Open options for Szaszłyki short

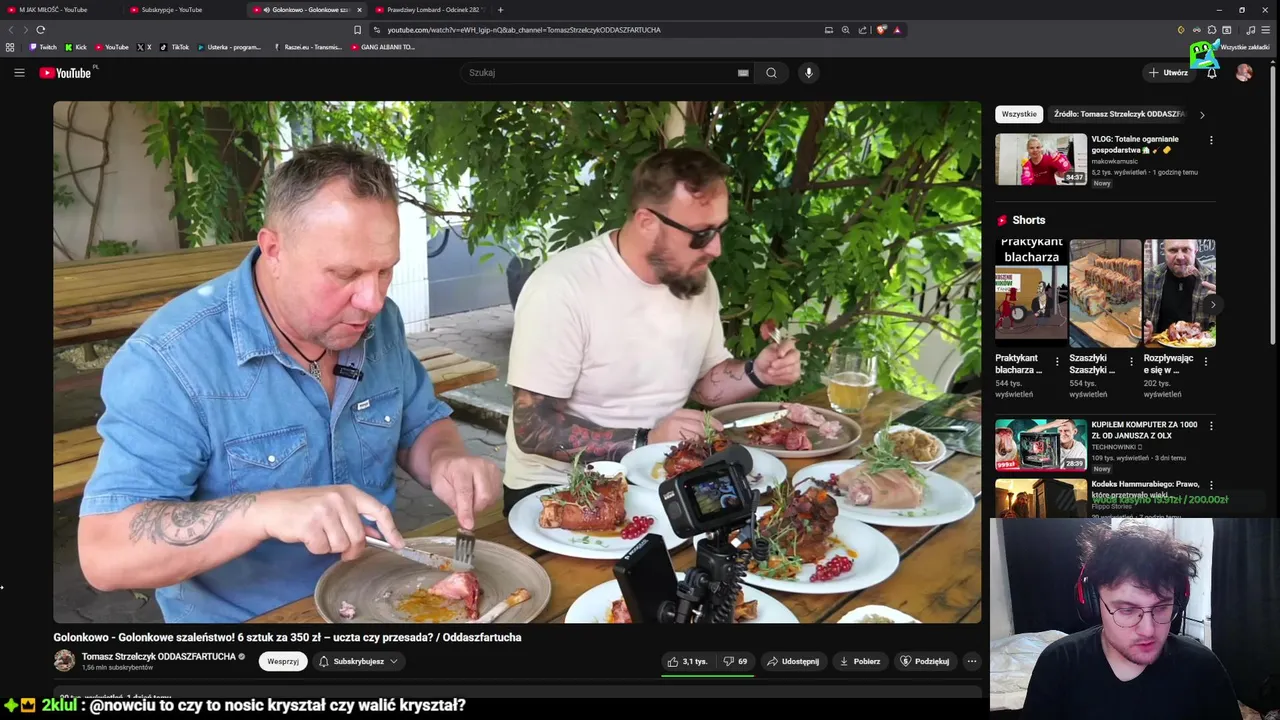1132,362
